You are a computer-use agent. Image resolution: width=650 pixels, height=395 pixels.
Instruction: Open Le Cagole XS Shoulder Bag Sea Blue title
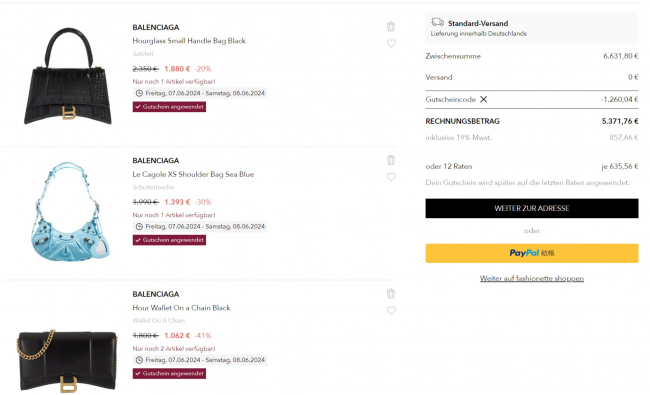193,174
